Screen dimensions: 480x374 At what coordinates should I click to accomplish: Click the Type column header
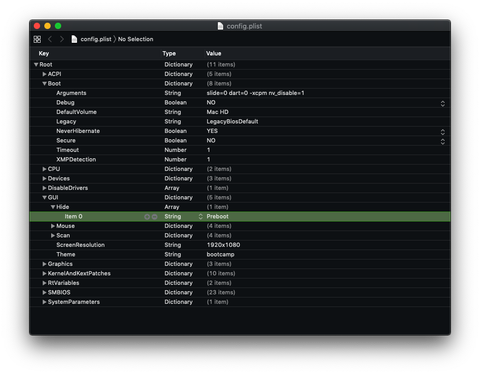point(169,53)
